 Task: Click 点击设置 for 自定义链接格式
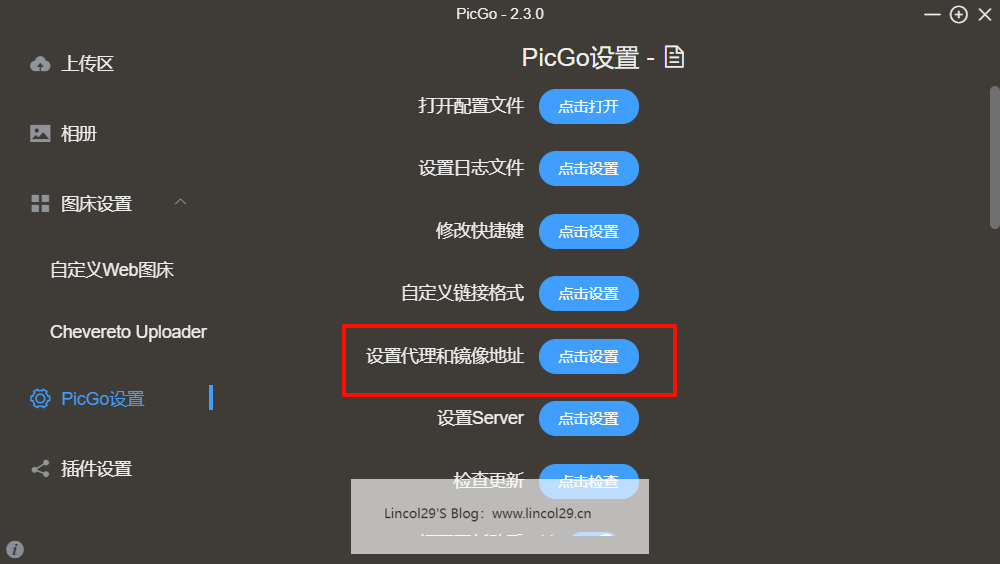click(589, 293)
